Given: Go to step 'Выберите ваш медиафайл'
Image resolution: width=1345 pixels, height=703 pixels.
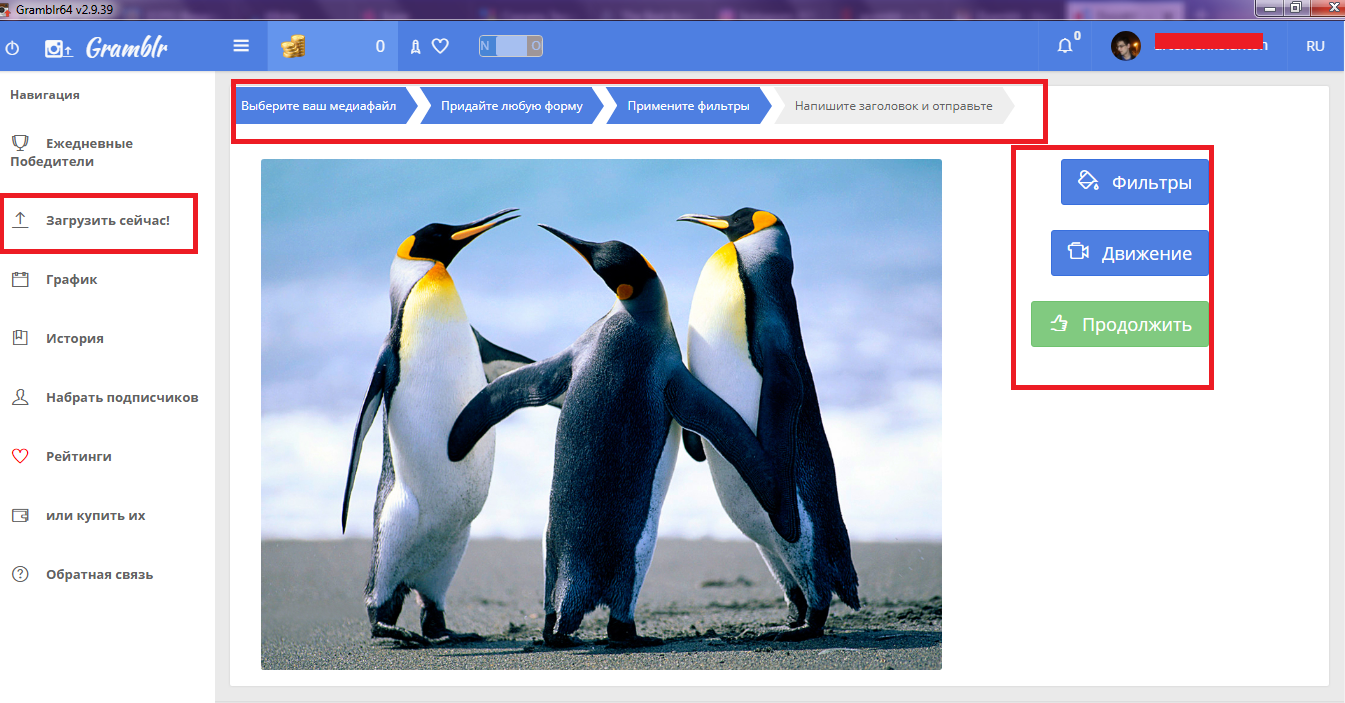Looking at the screenshot, I should (319, 106).
